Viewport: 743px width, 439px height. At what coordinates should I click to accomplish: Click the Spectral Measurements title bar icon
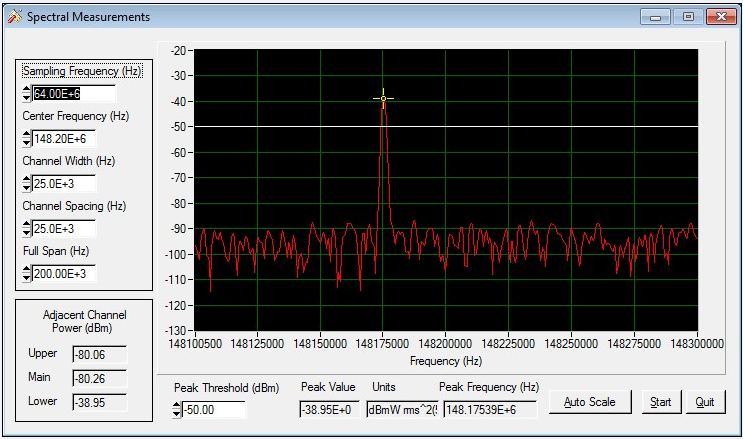point(13,17)
